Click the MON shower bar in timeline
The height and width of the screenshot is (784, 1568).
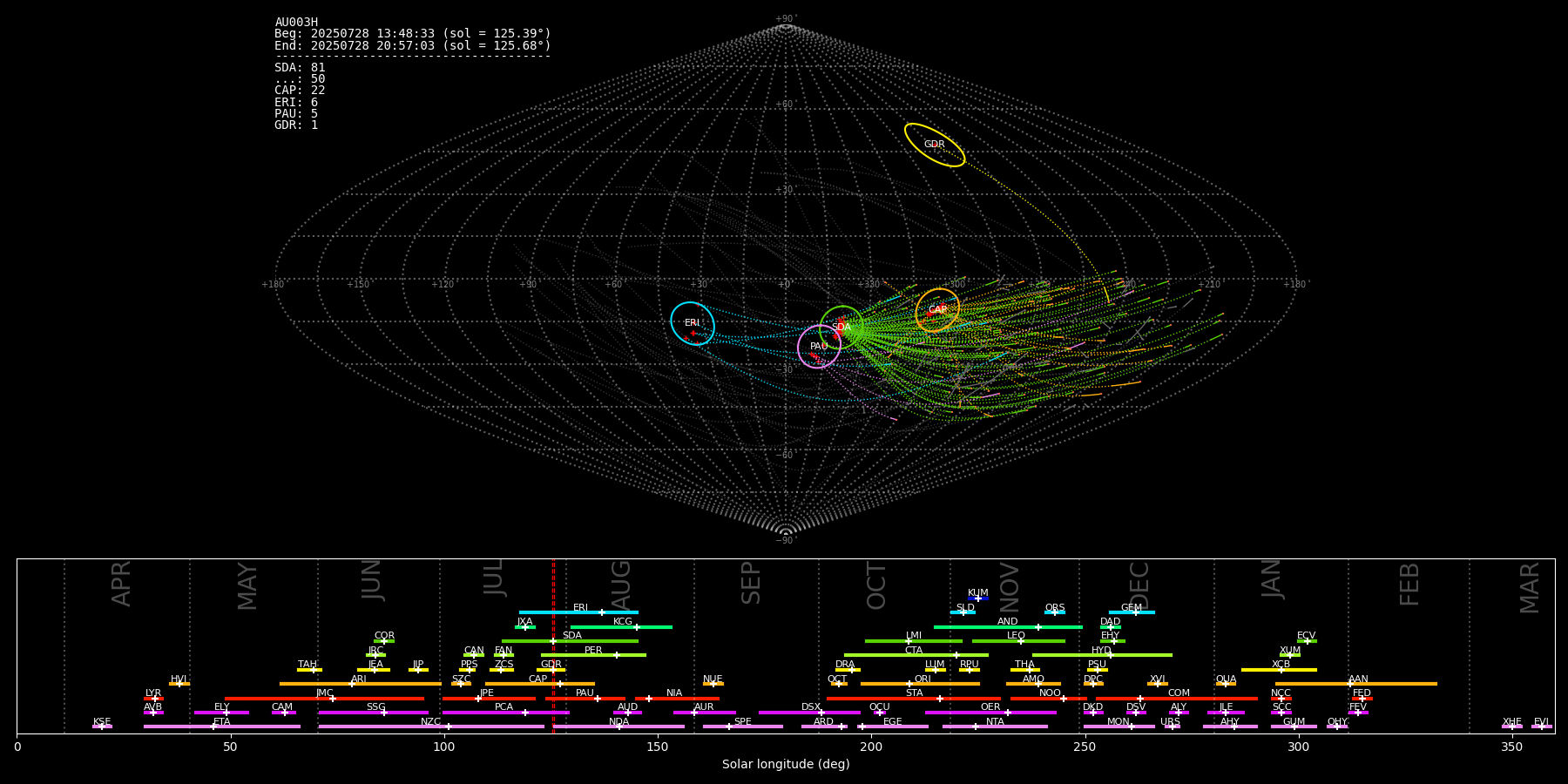[1119, 727]
